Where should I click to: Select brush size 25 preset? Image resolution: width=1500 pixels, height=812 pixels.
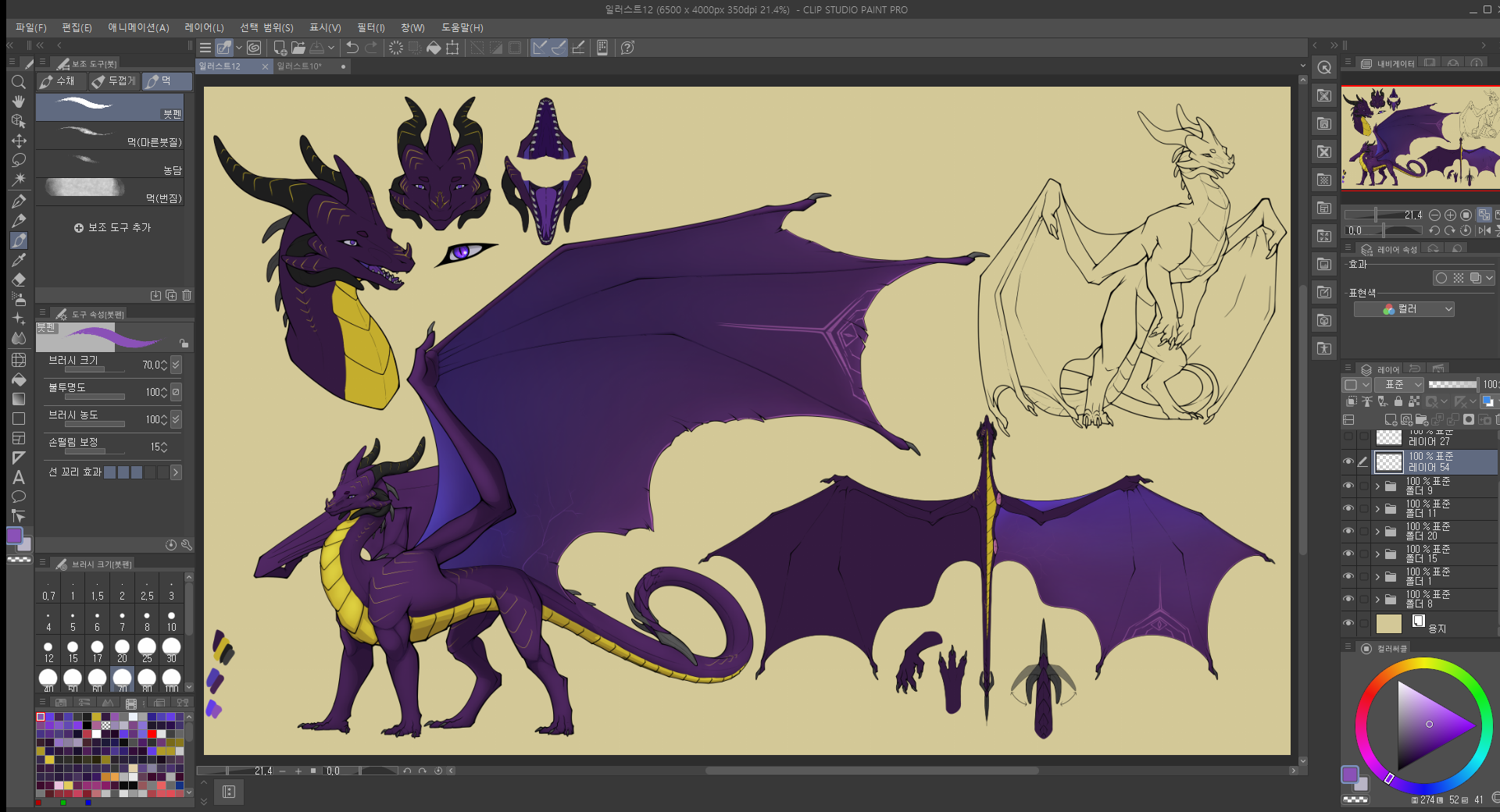tap(147, 650)
